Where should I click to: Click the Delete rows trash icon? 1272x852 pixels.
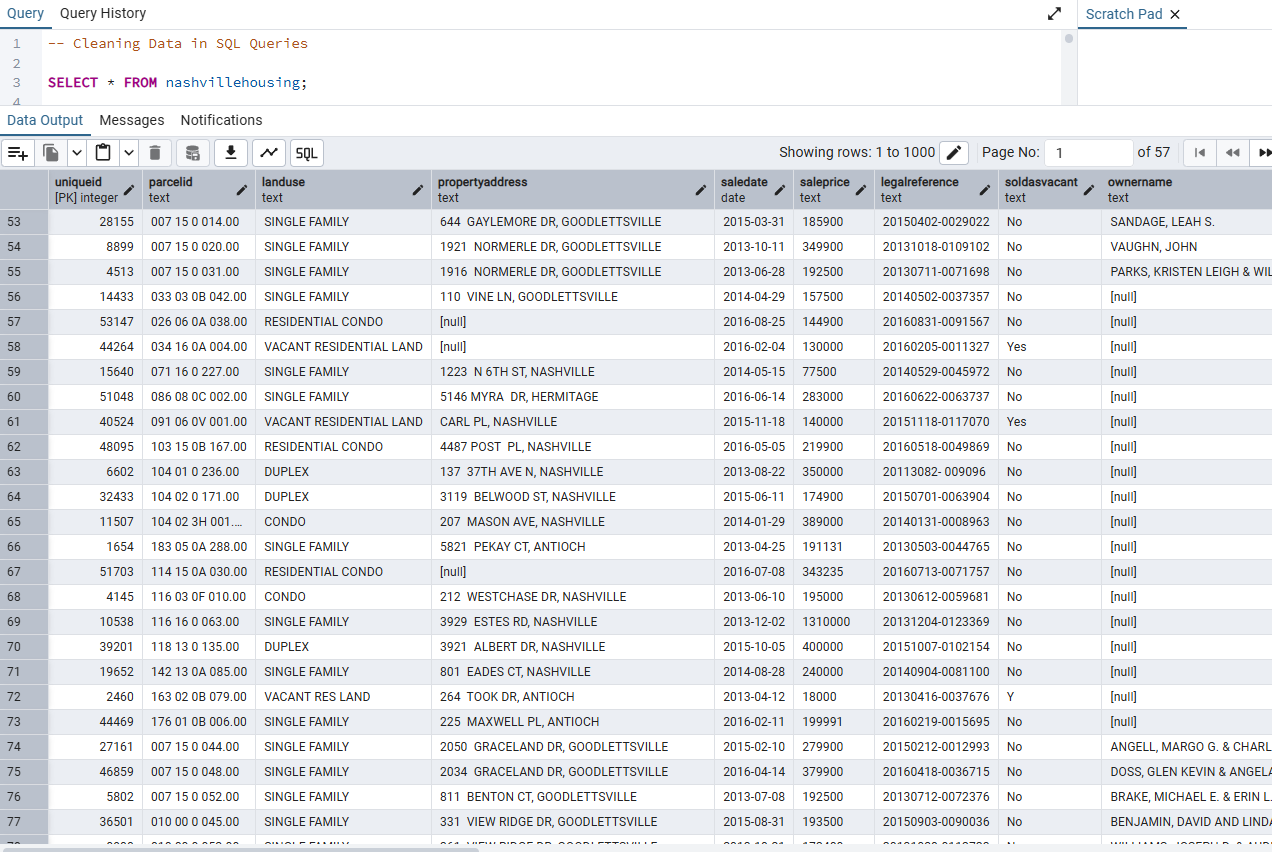154,153
